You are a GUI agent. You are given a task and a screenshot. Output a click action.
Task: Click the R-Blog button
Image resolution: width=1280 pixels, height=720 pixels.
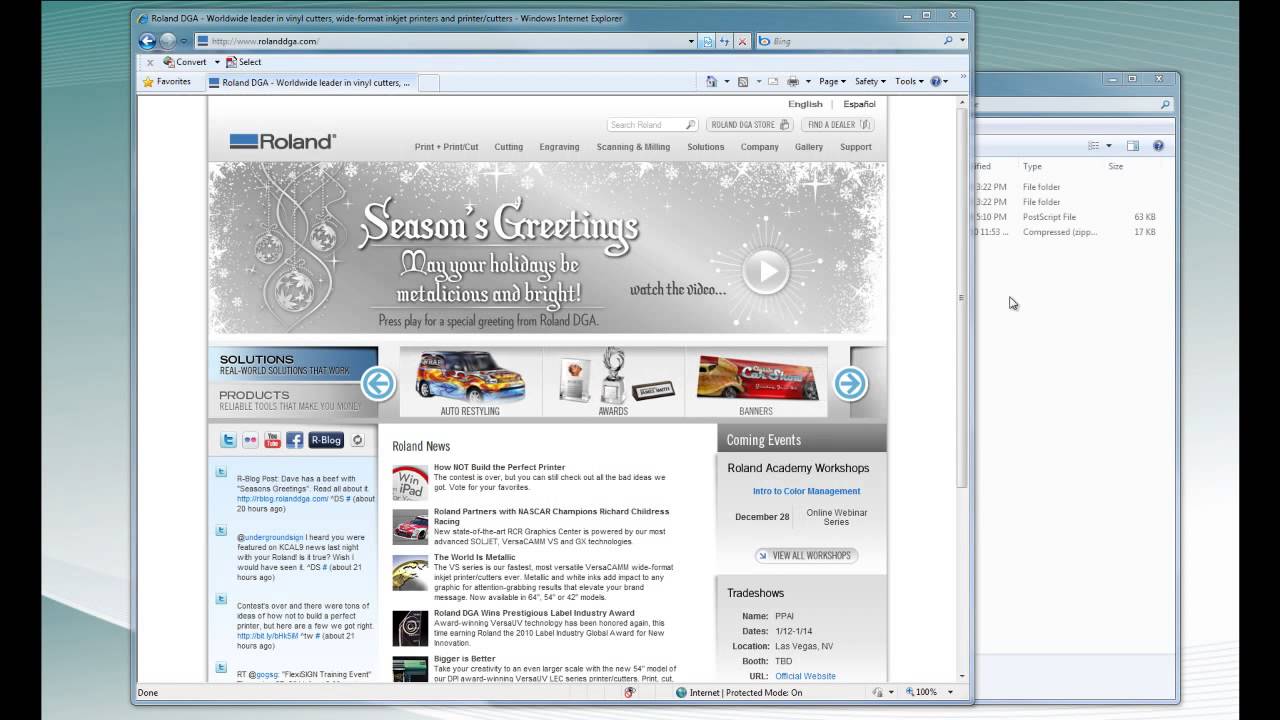(326, 440)
